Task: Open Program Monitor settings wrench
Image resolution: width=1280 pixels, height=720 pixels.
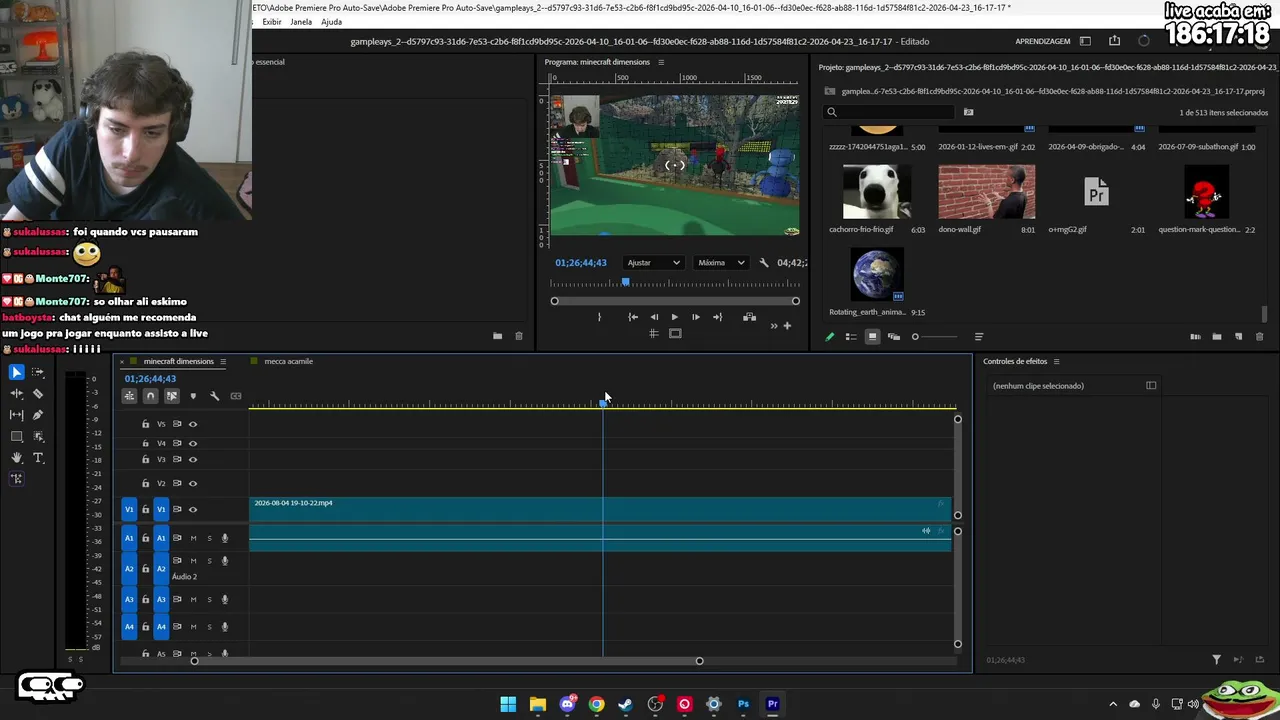Action: click(x=764, y=263)
